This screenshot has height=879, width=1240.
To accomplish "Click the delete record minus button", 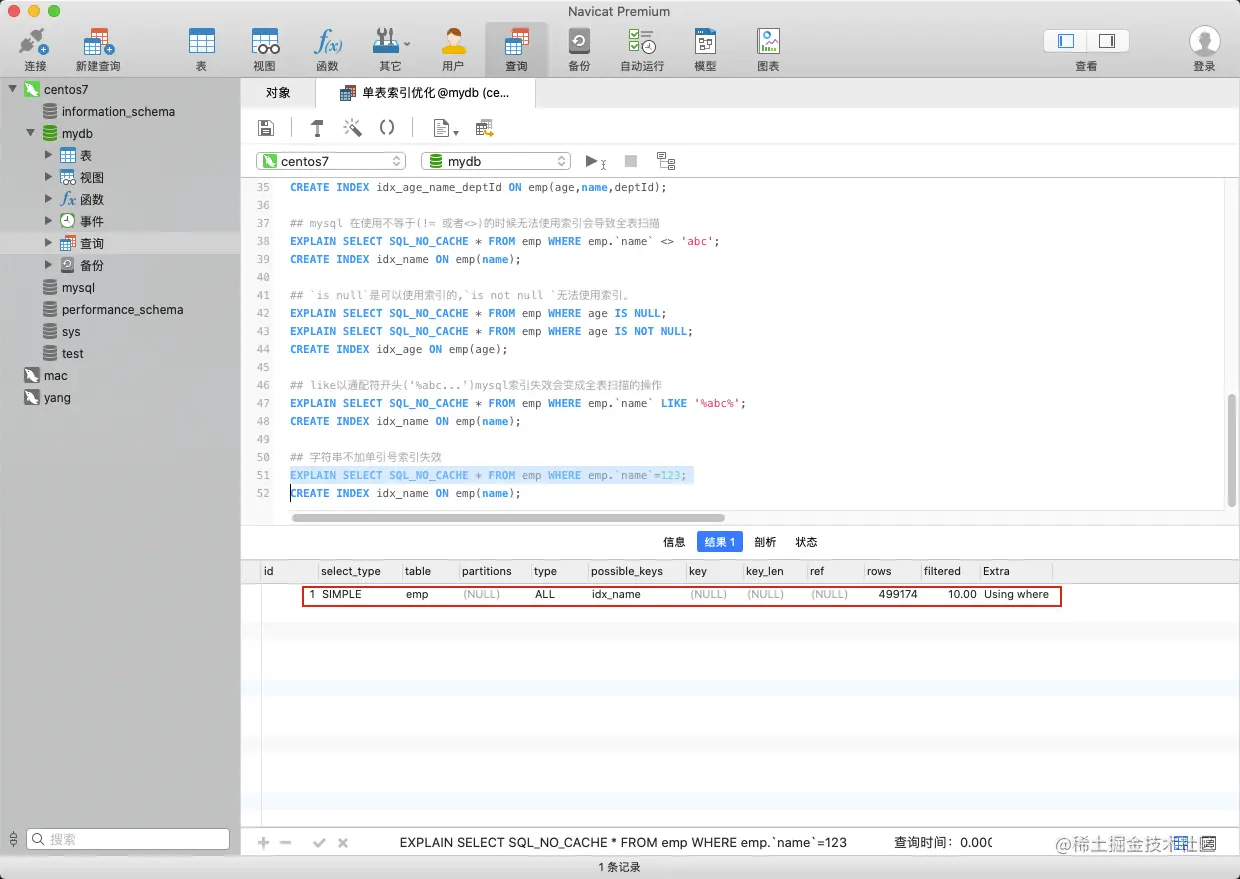I will click(286, 842).
